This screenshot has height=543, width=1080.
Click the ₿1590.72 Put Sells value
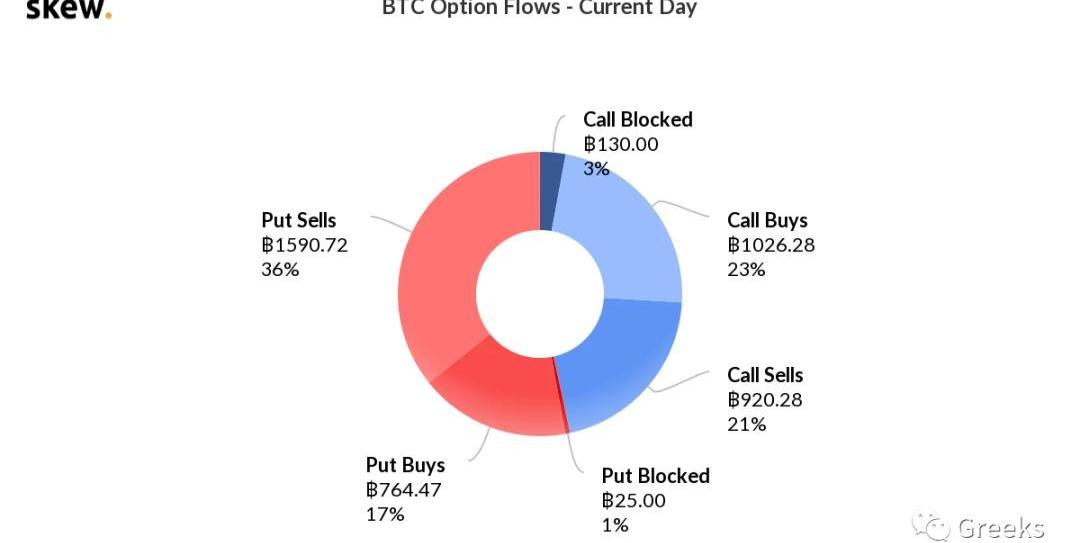pyautogui.click(x=305, y=245)
